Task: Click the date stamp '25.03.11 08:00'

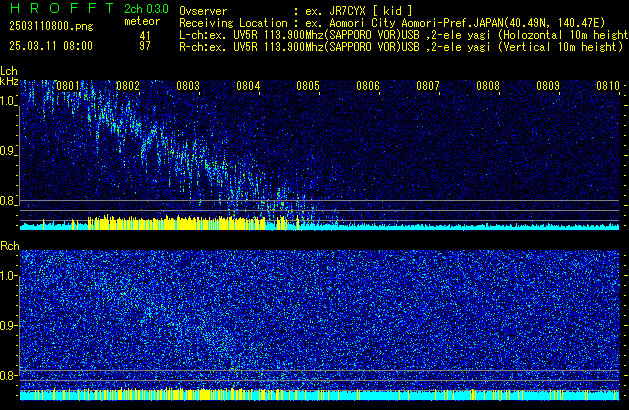Action: pos(51,46)
